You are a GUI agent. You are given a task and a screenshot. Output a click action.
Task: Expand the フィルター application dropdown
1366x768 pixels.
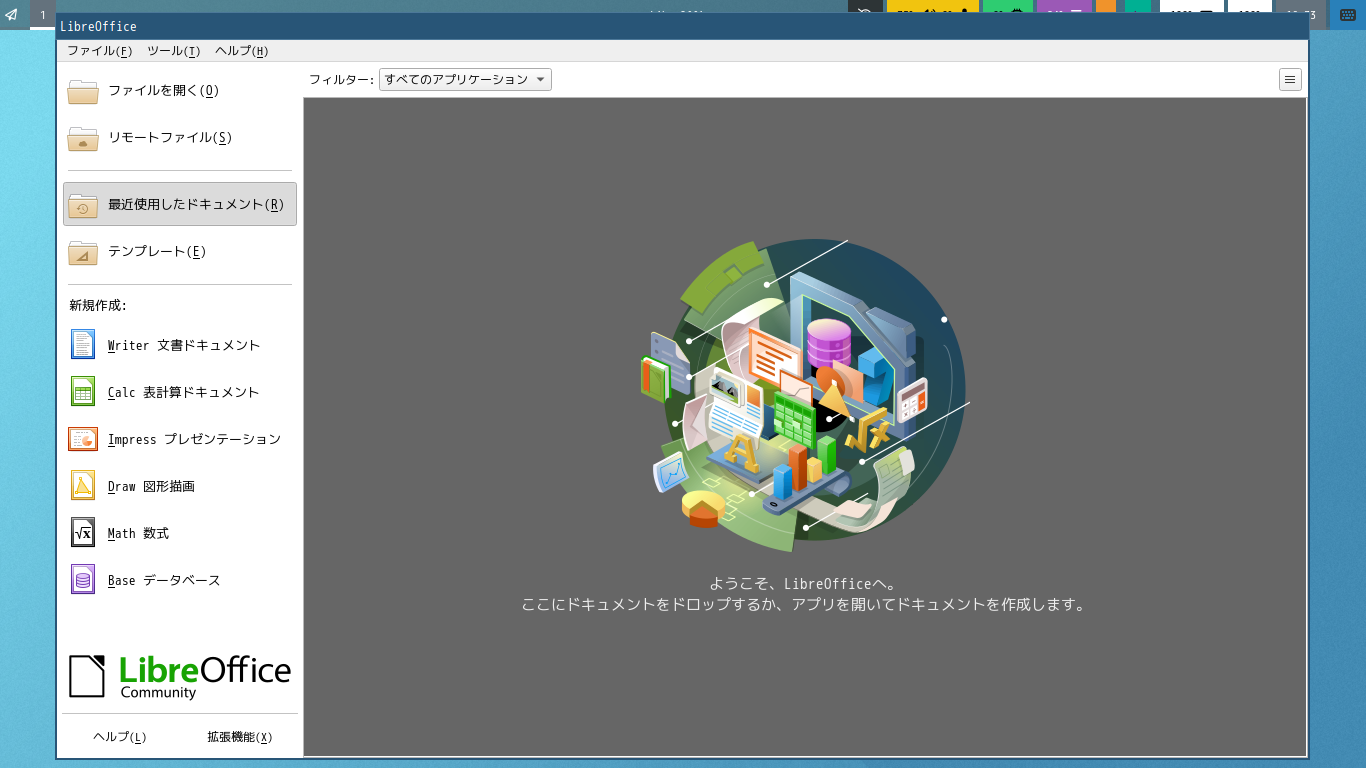tap(465, 80)
